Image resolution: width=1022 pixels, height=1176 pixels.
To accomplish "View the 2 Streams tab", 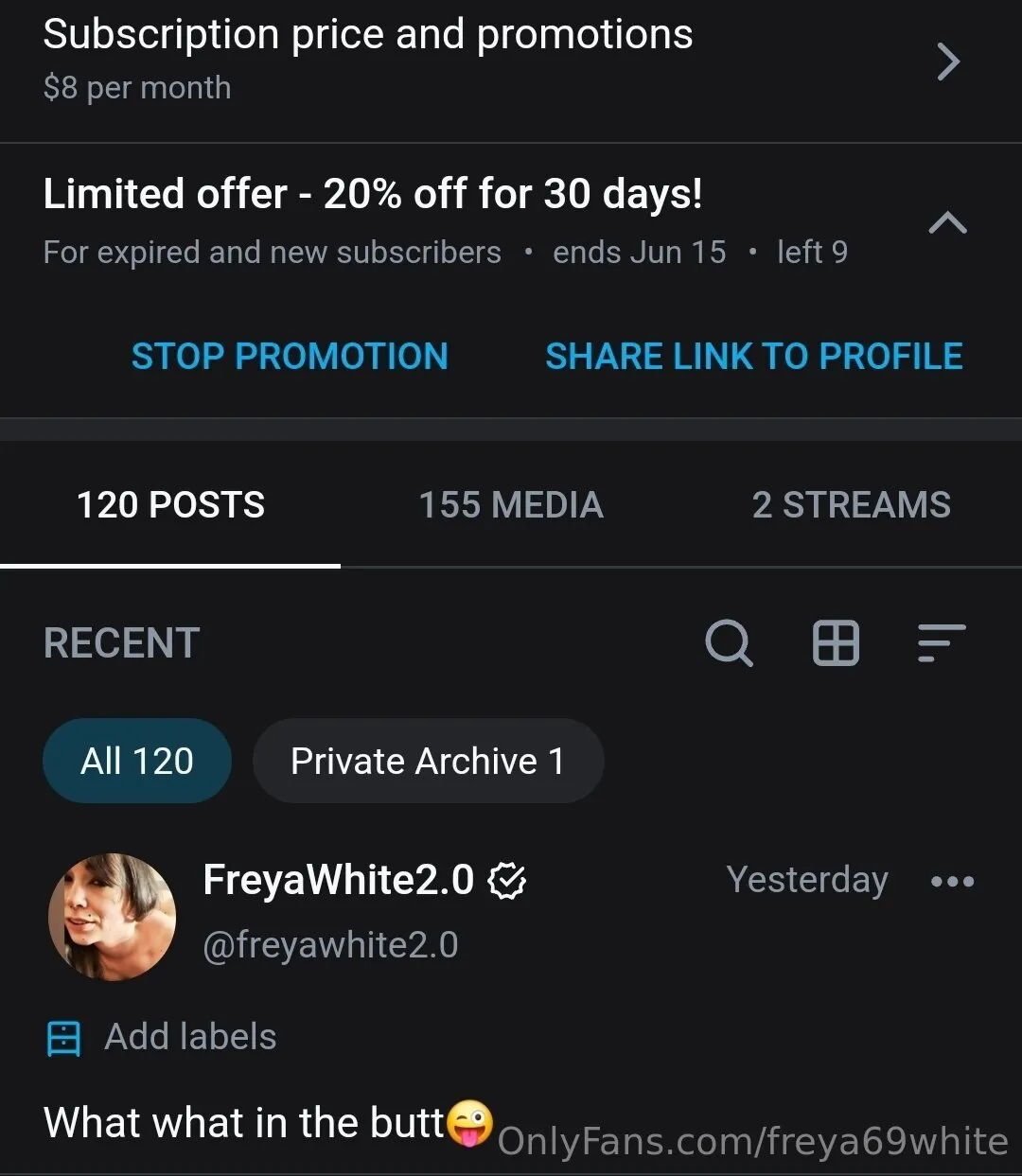I will (x=851, y=505).
